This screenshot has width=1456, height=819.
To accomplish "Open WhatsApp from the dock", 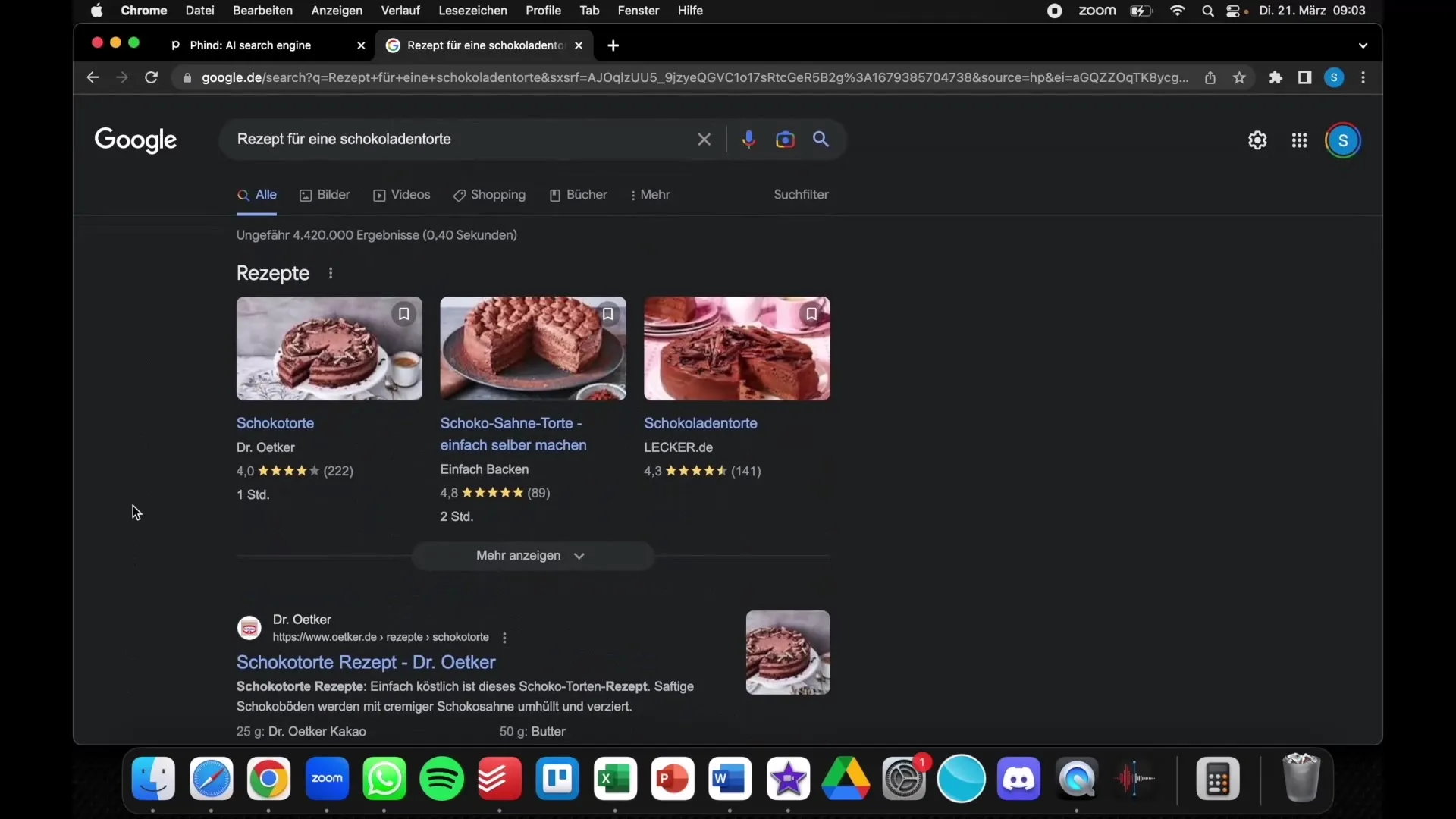I will coord(384,779).
